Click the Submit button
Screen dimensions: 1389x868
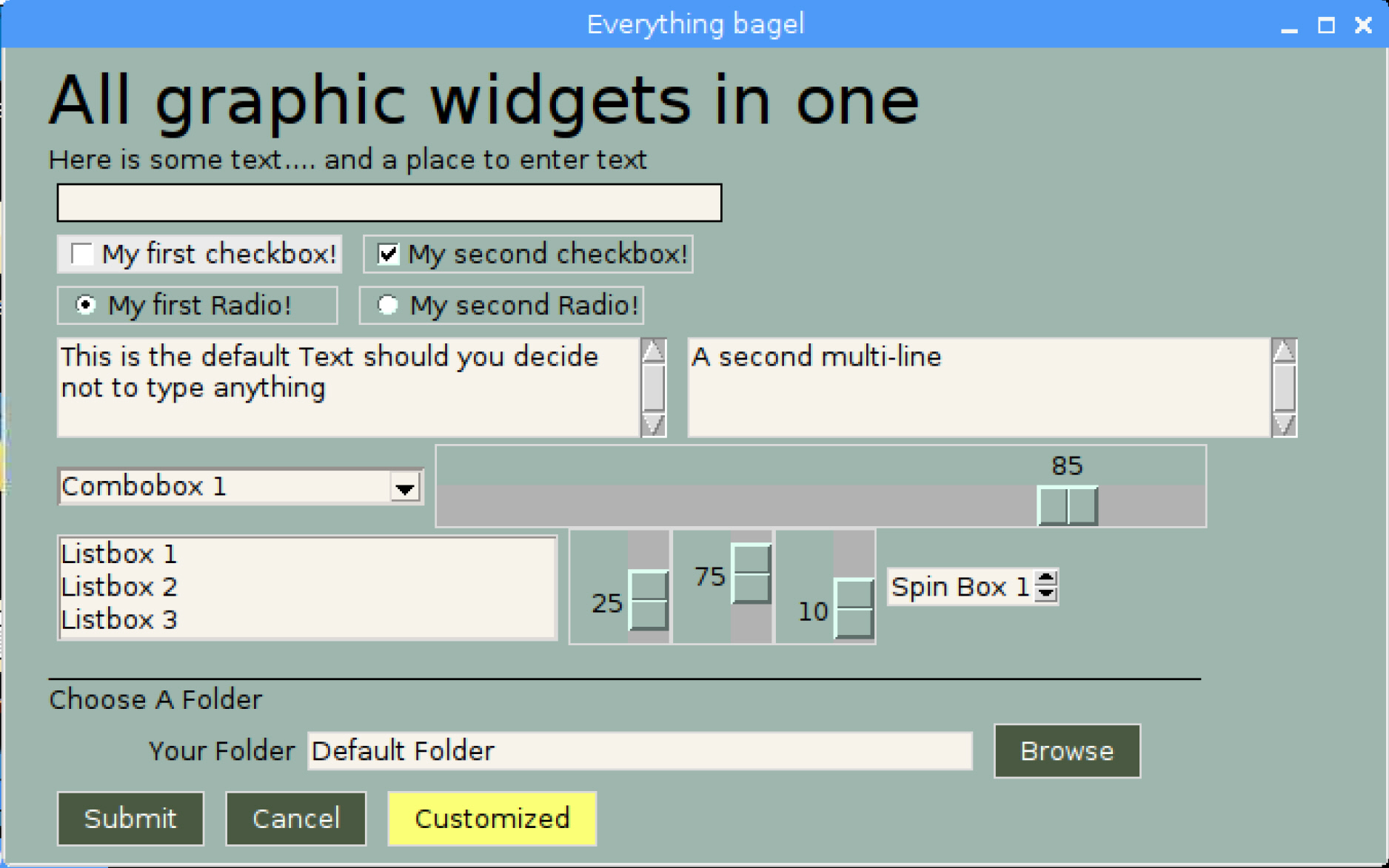(130, 818)
